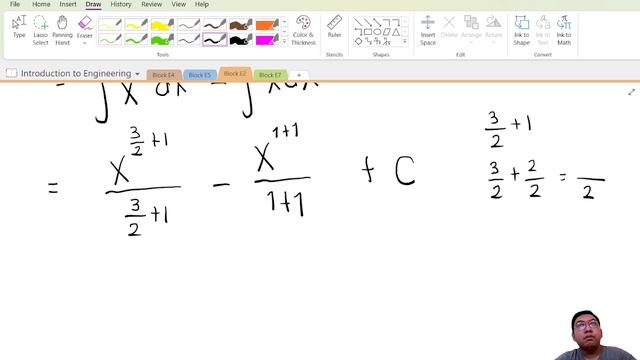Viewport: 640px width, 360px height.
Task: Select the black thick pen
Action: click(x=215, y=40)
